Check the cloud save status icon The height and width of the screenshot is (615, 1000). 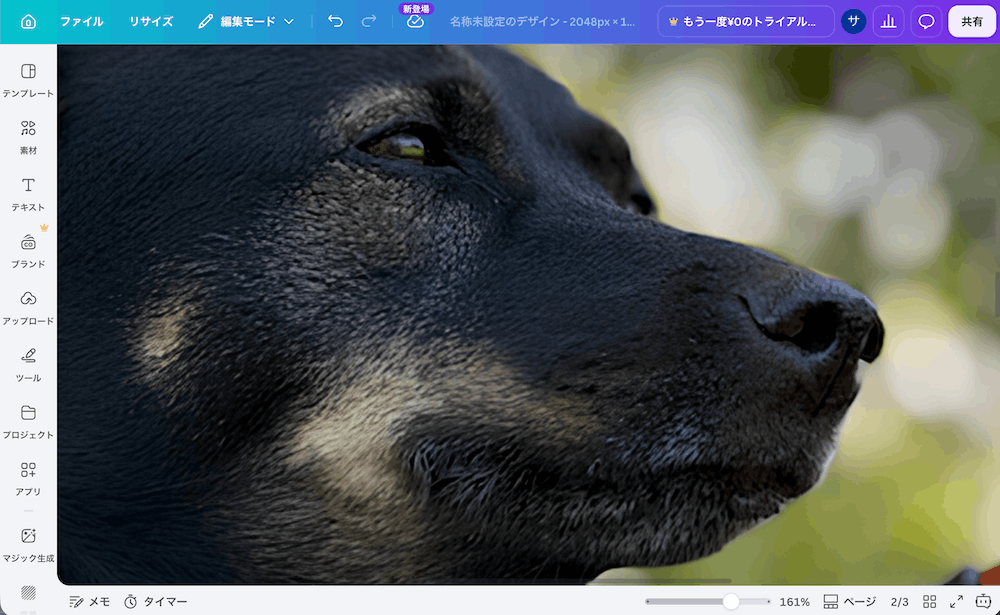[415, 22]
